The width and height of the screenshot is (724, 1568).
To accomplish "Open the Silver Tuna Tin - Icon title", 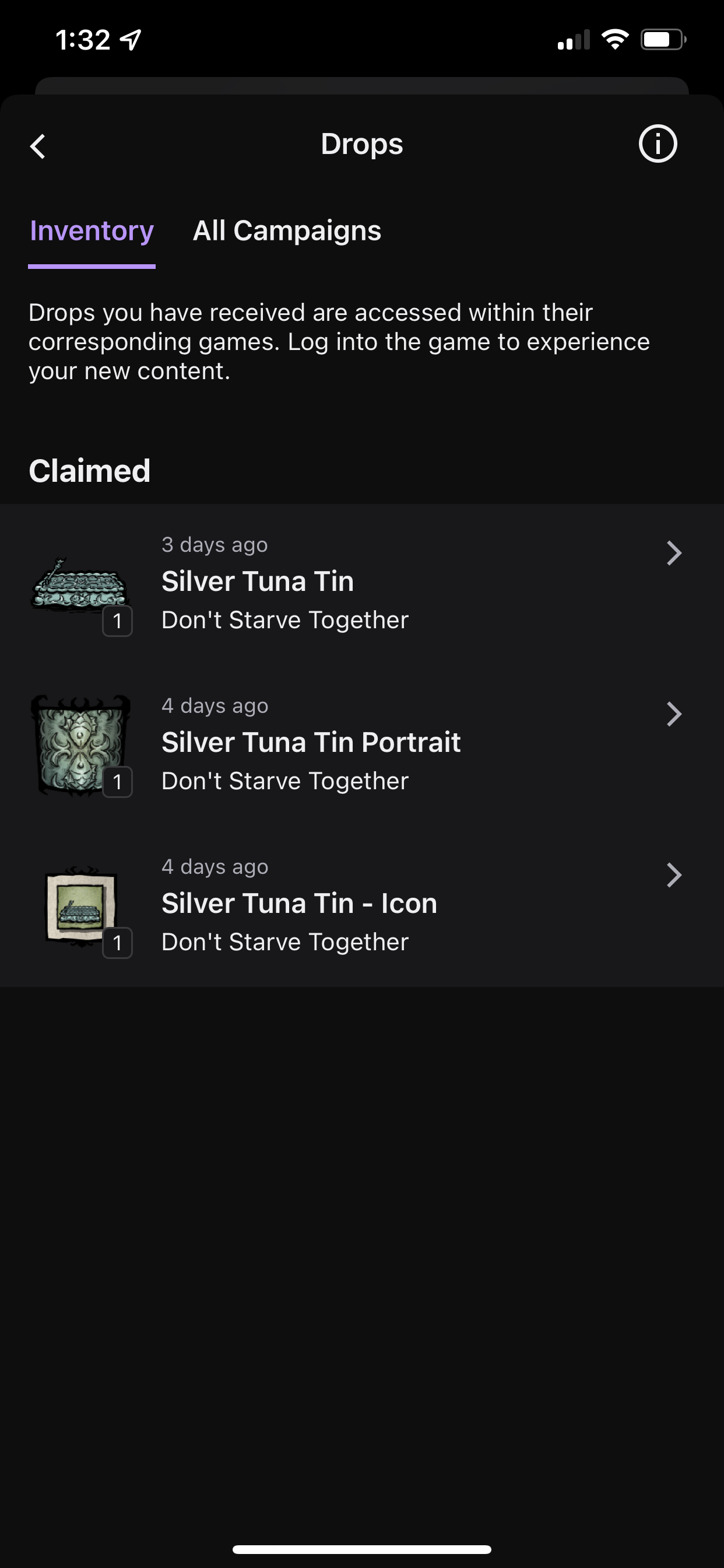I will click(x=298, y=904).
